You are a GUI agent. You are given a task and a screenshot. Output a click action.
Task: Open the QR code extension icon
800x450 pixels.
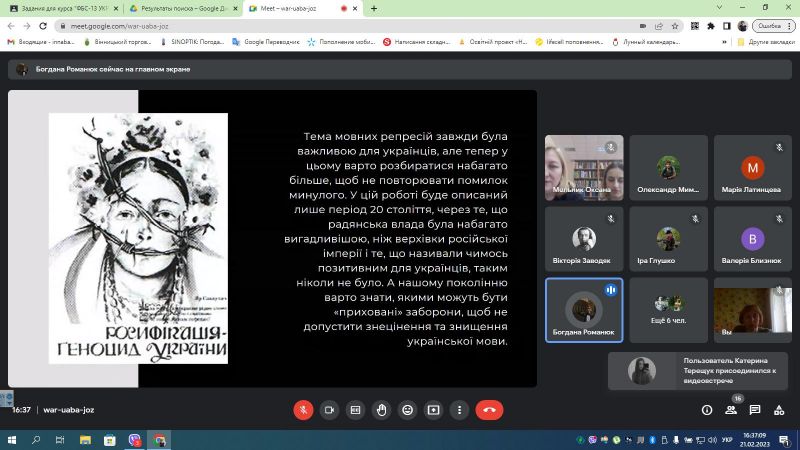click(695, 26)
